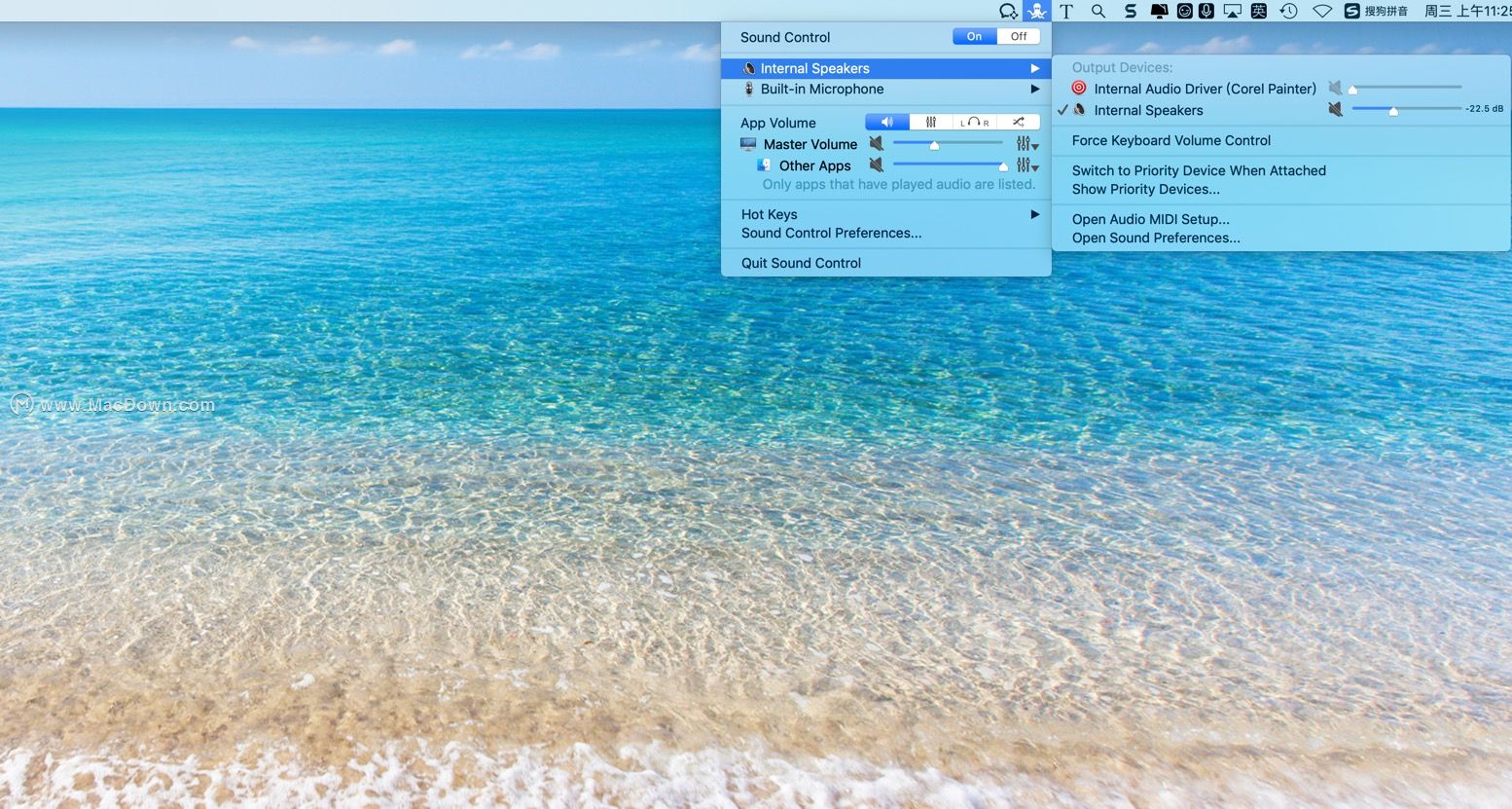The height and width of the screenshot is (809, 1512).
Task: Click the Sound Control octopus menu bar icon
Action: coord(1036,12)
